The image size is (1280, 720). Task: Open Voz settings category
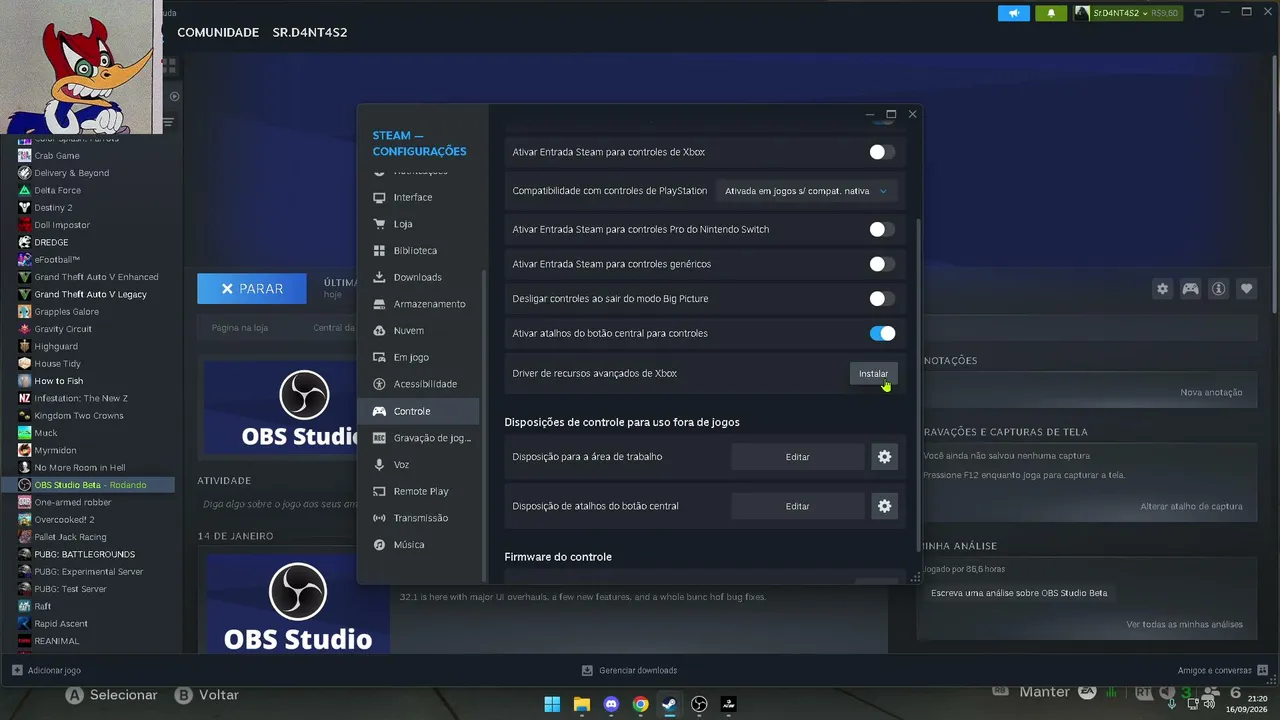coord(420,465)
